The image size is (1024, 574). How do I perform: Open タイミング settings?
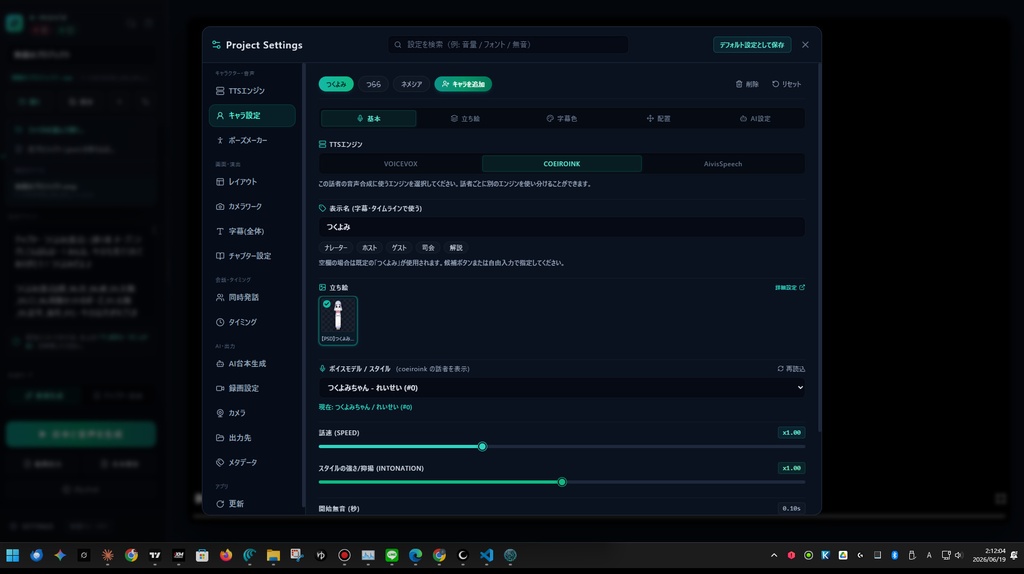pos(252,322)
